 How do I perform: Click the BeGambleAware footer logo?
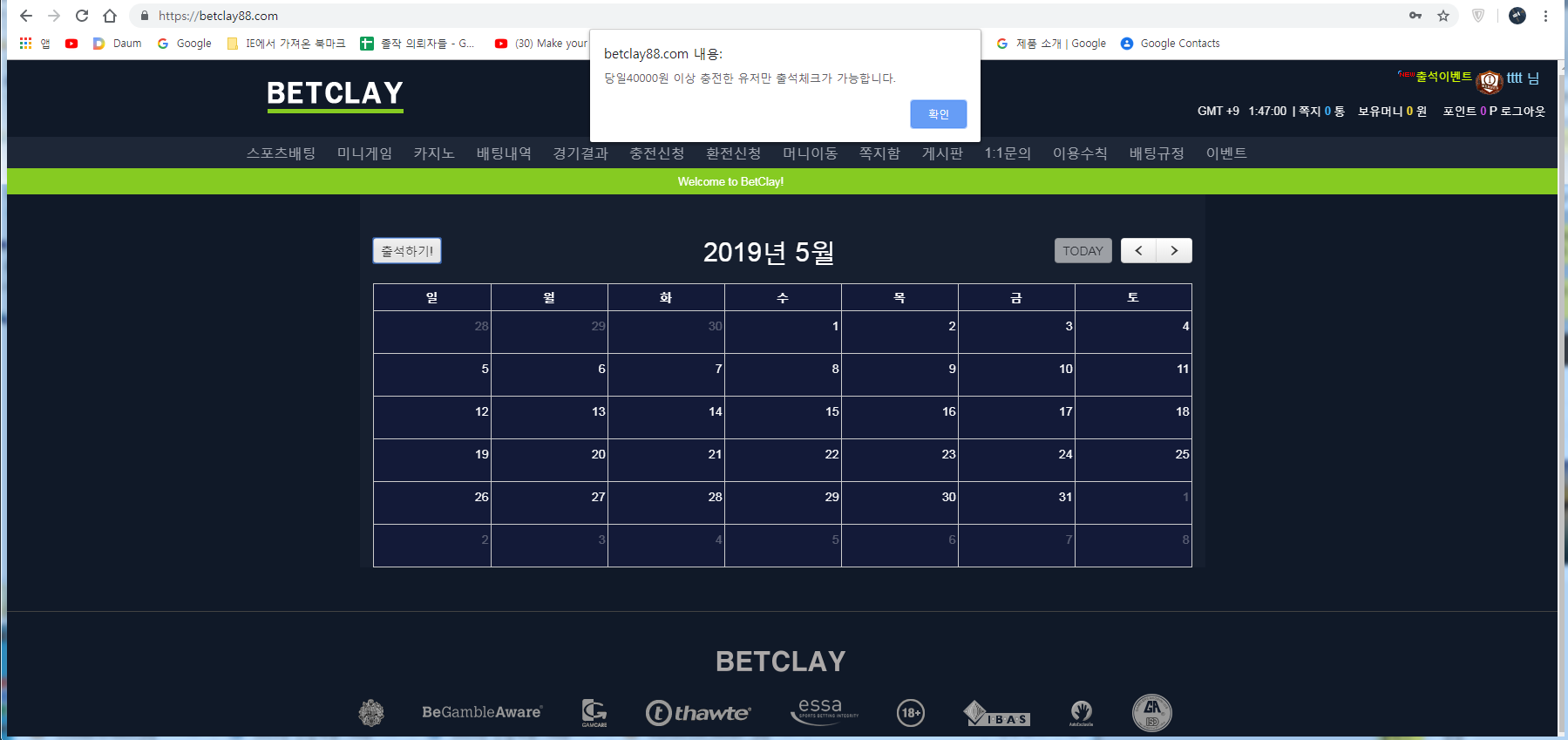point(482,712)
